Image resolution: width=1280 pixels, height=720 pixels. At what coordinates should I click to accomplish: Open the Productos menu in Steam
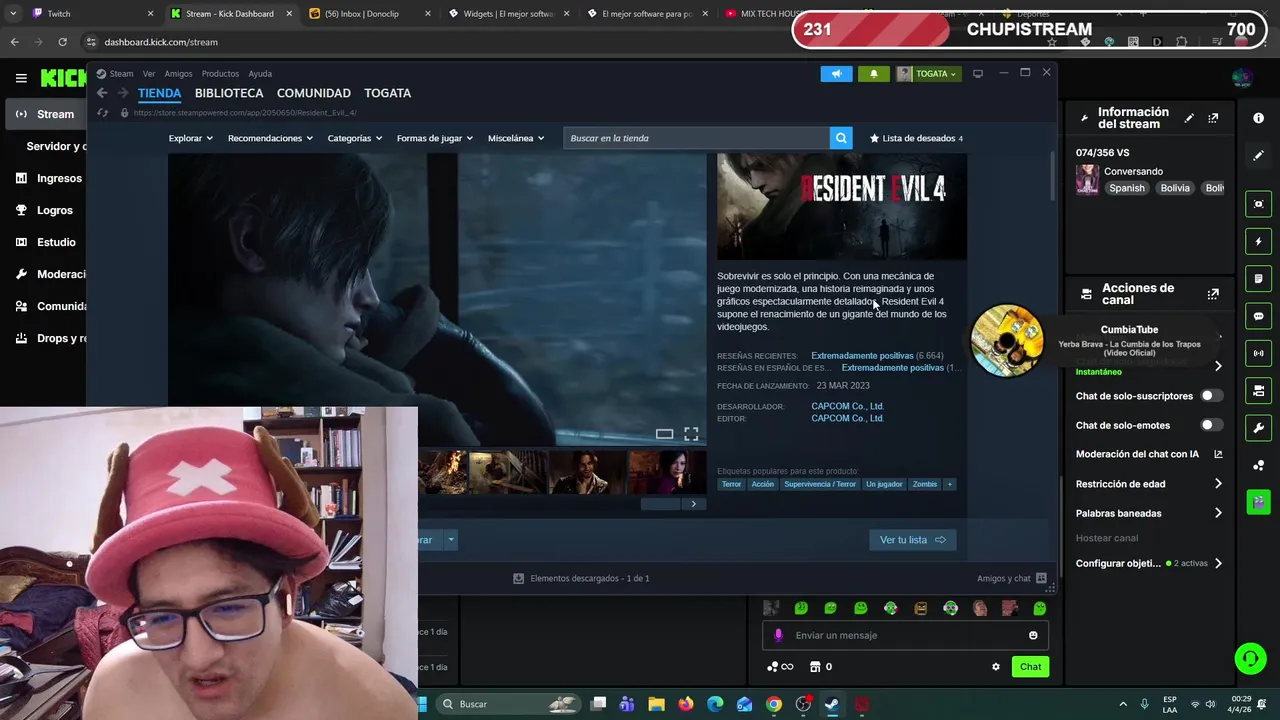pos(220,73)
